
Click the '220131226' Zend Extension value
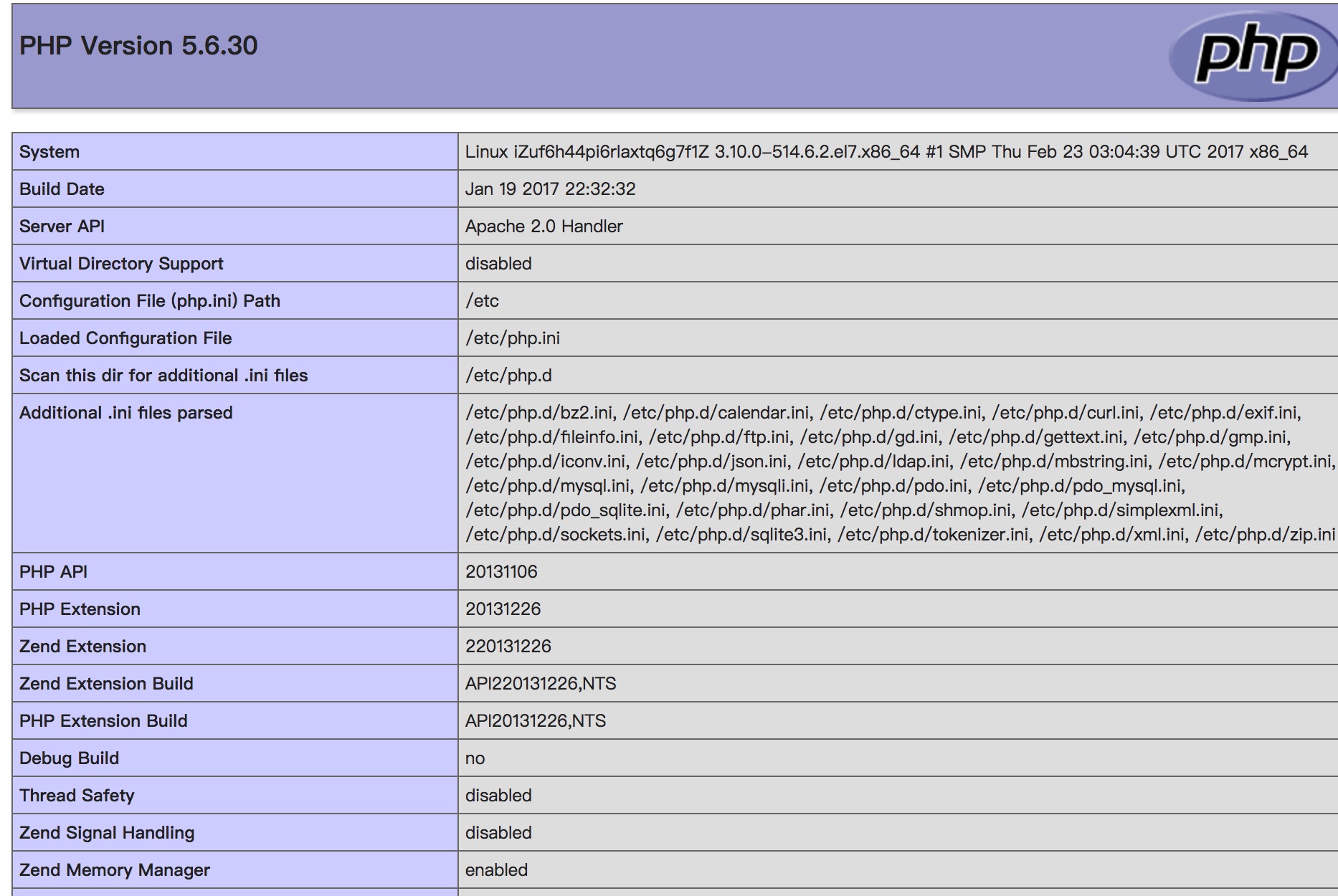508,647
